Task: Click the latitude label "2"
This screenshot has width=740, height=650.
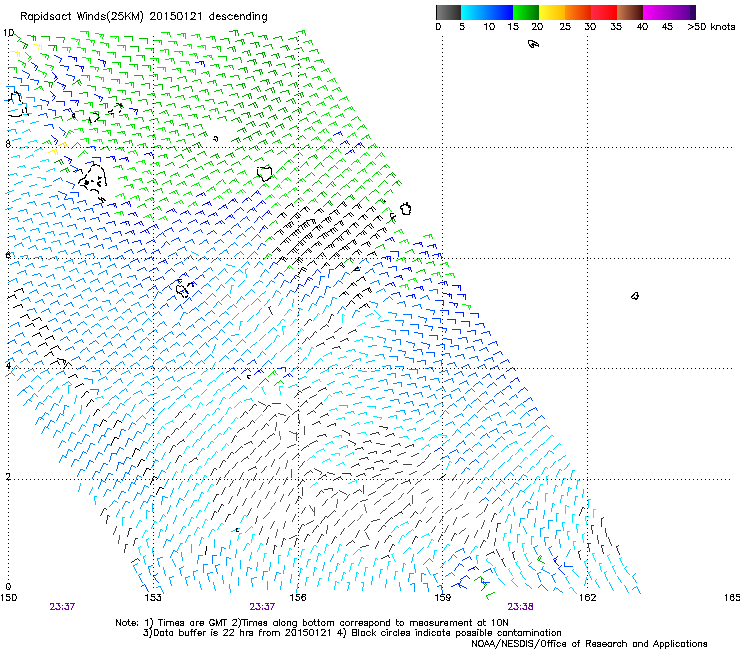Action: pyautogui.click(x=8, y=476)
